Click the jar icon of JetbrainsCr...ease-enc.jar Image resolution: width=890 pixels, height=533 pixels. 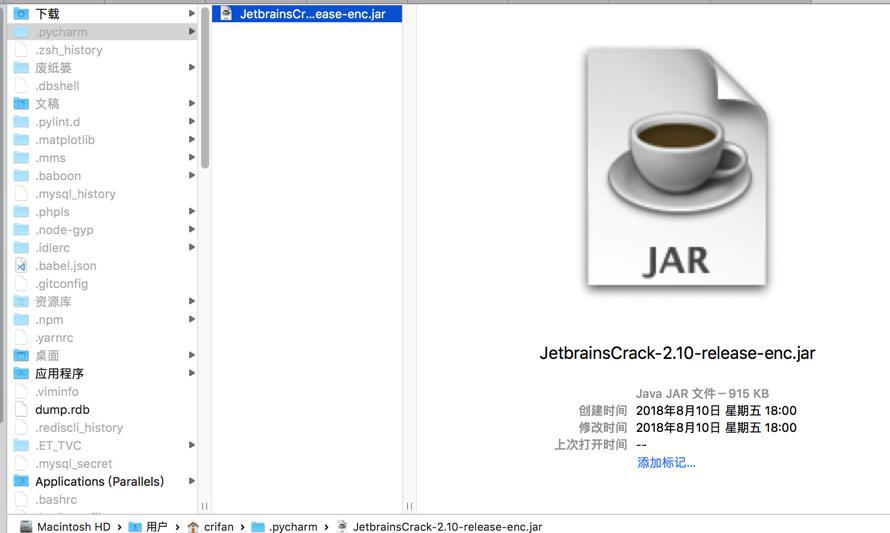[x=226, y=14]
